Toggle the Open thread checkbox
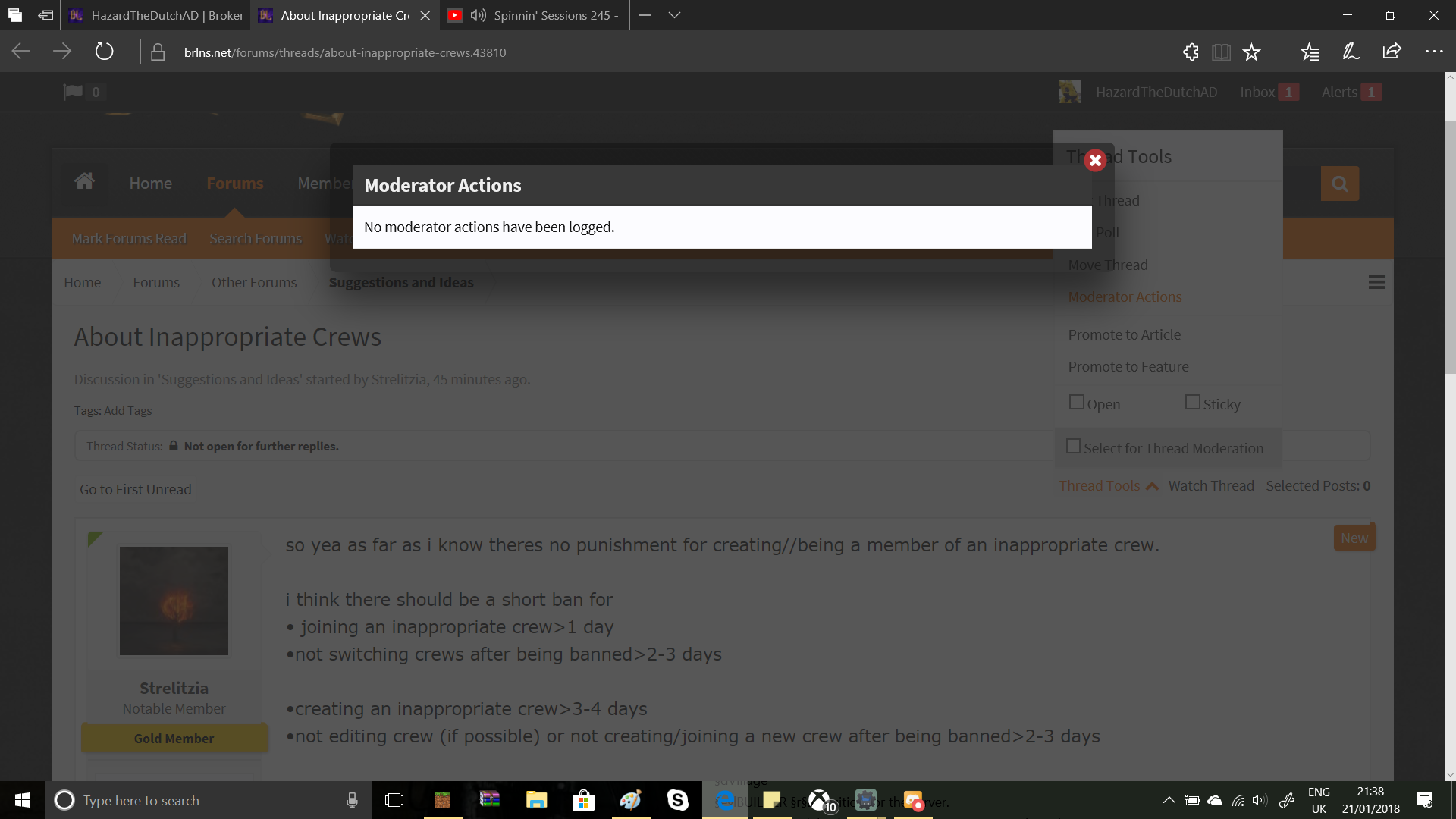This screenshot has width=1456, height=819. 1076,402
